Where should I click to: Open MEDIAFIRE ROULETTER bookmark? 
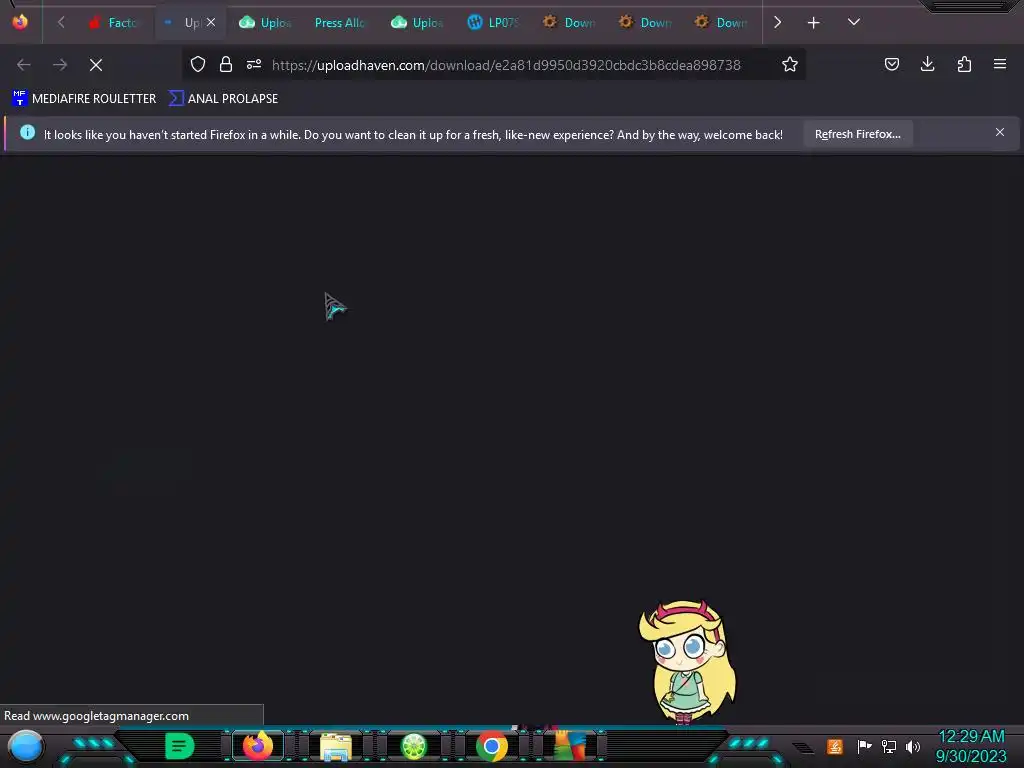(x=84, y=99)
